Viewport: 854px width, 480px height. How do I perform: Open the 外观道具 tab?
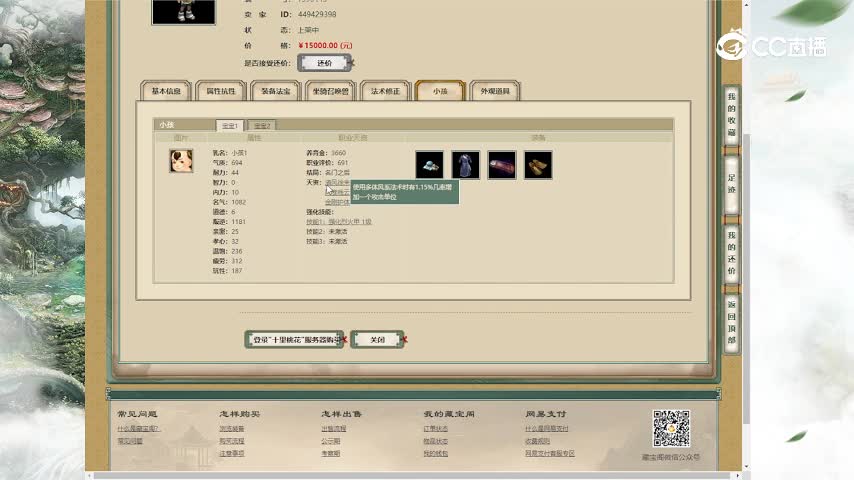click(495, 91)
